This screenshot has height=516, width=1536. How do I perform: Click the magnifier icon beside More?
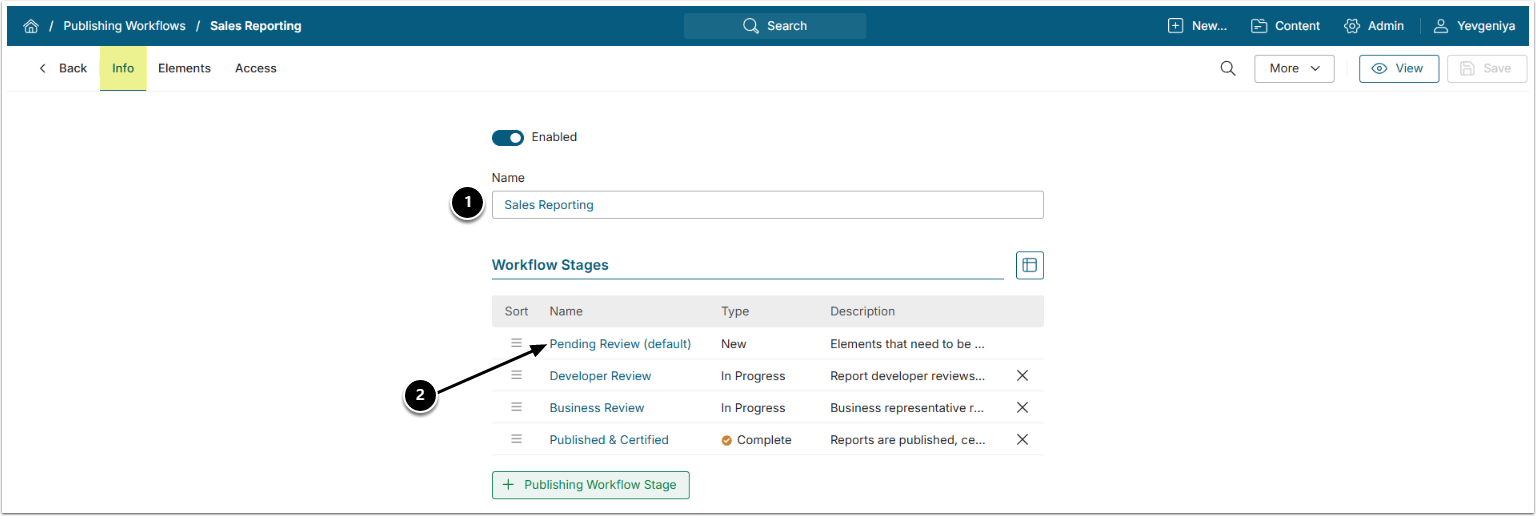tap(1228, 68)
